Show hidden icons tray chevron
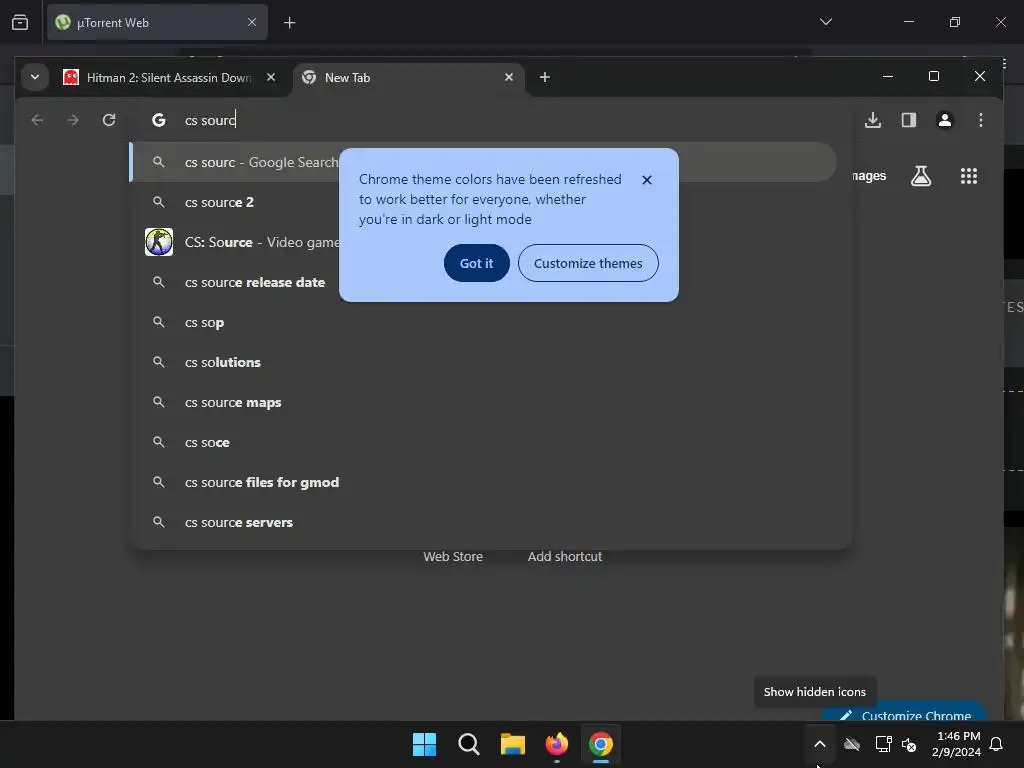 click(820, 744)
